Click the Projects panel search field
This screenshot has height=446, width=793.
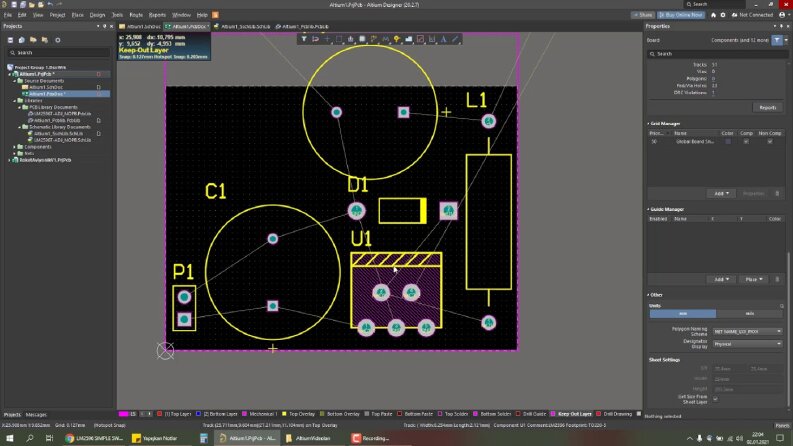59,53
